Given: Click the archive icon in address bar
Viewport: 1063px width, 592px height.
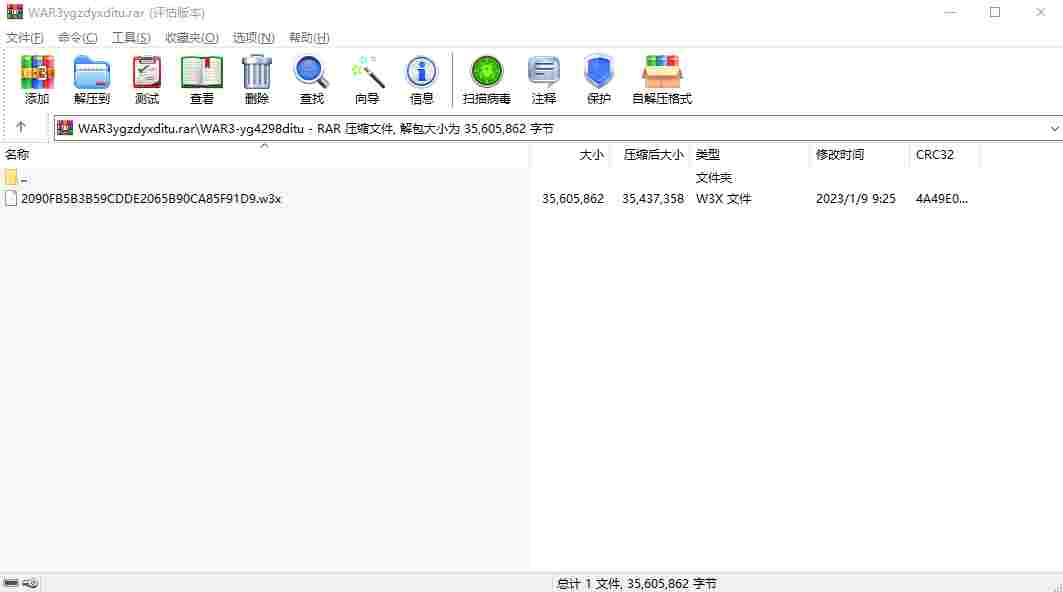Looking at the screenshot, I should [65, 128].
